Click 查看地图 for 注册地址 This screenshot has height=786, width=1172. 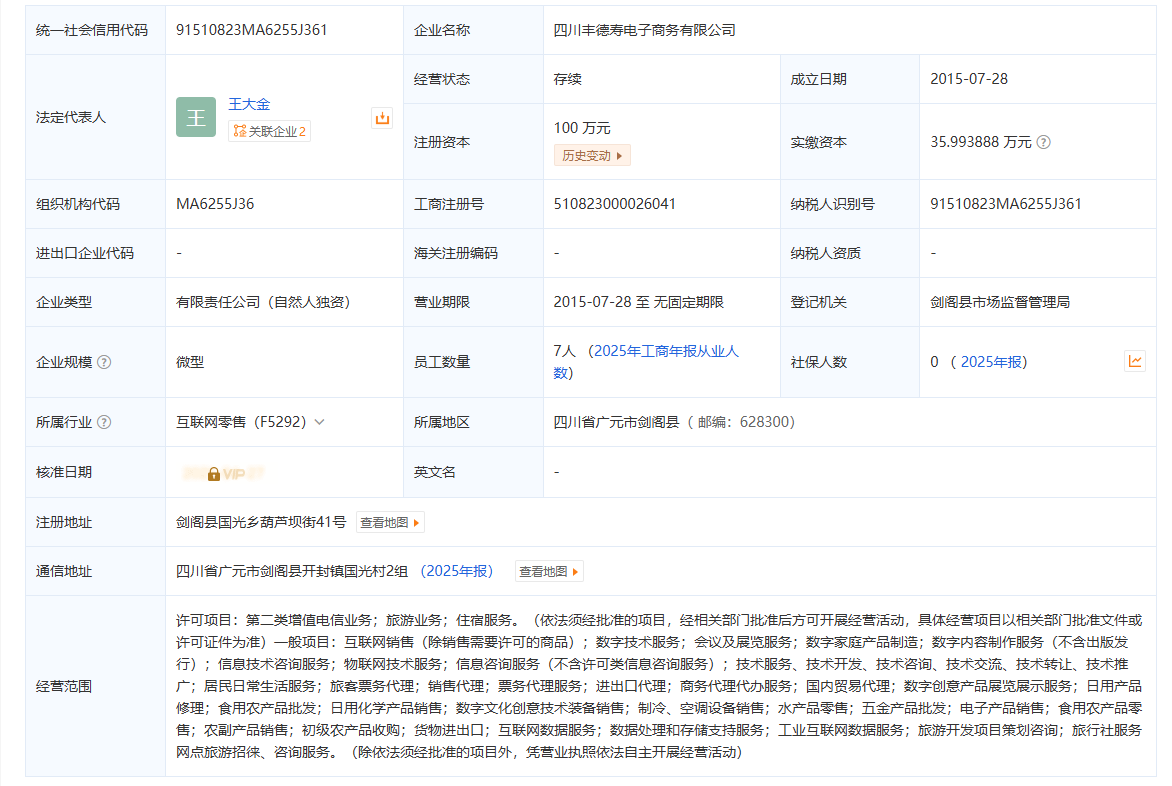pyautogui.click(x=389, y=522)
